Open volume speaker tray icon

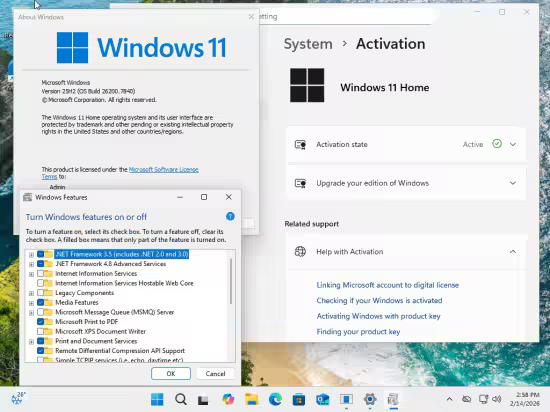pos(496,399)
